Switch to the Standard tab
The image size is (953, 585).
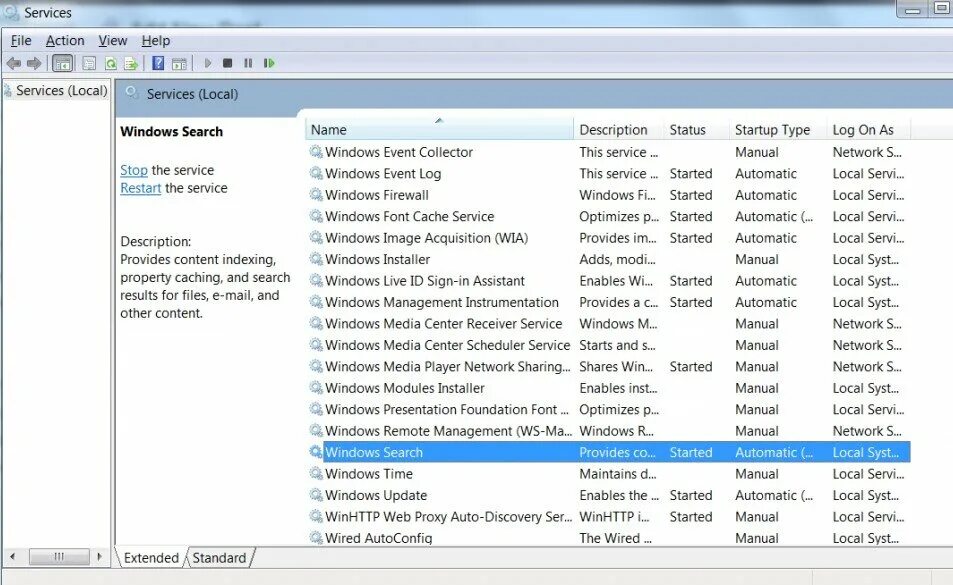219,558
